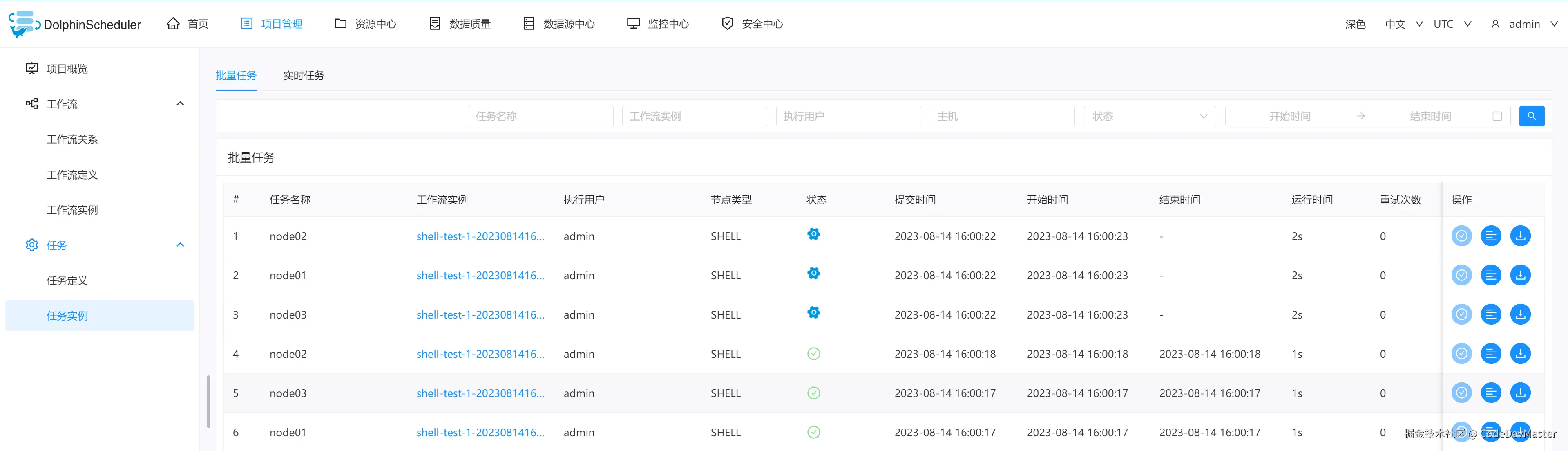Image resolution: width=1568 pixels, height=451 pixels.
Task: Download log for node03 row 5
Action: tap(1520, 393)
